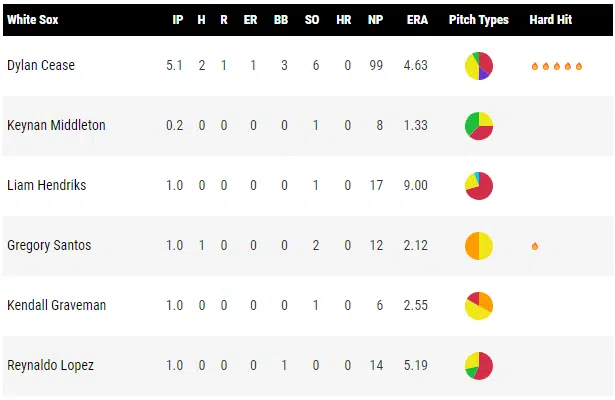Viewport: 615px width, 400px height.
Task: Open Liam Hendriks player link
Action: tap(45, 186)
